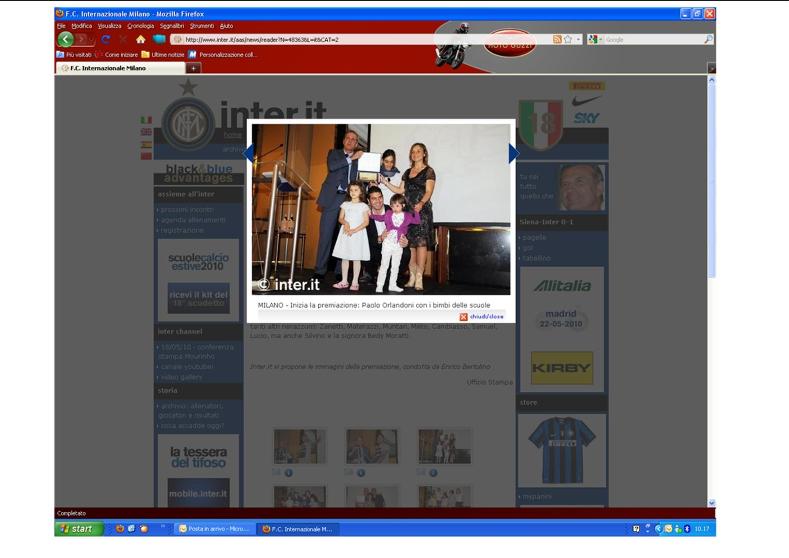Open the back/forward history dropdown arrow
This screenshot has width=789, height=558.
[x=92, y=40]
